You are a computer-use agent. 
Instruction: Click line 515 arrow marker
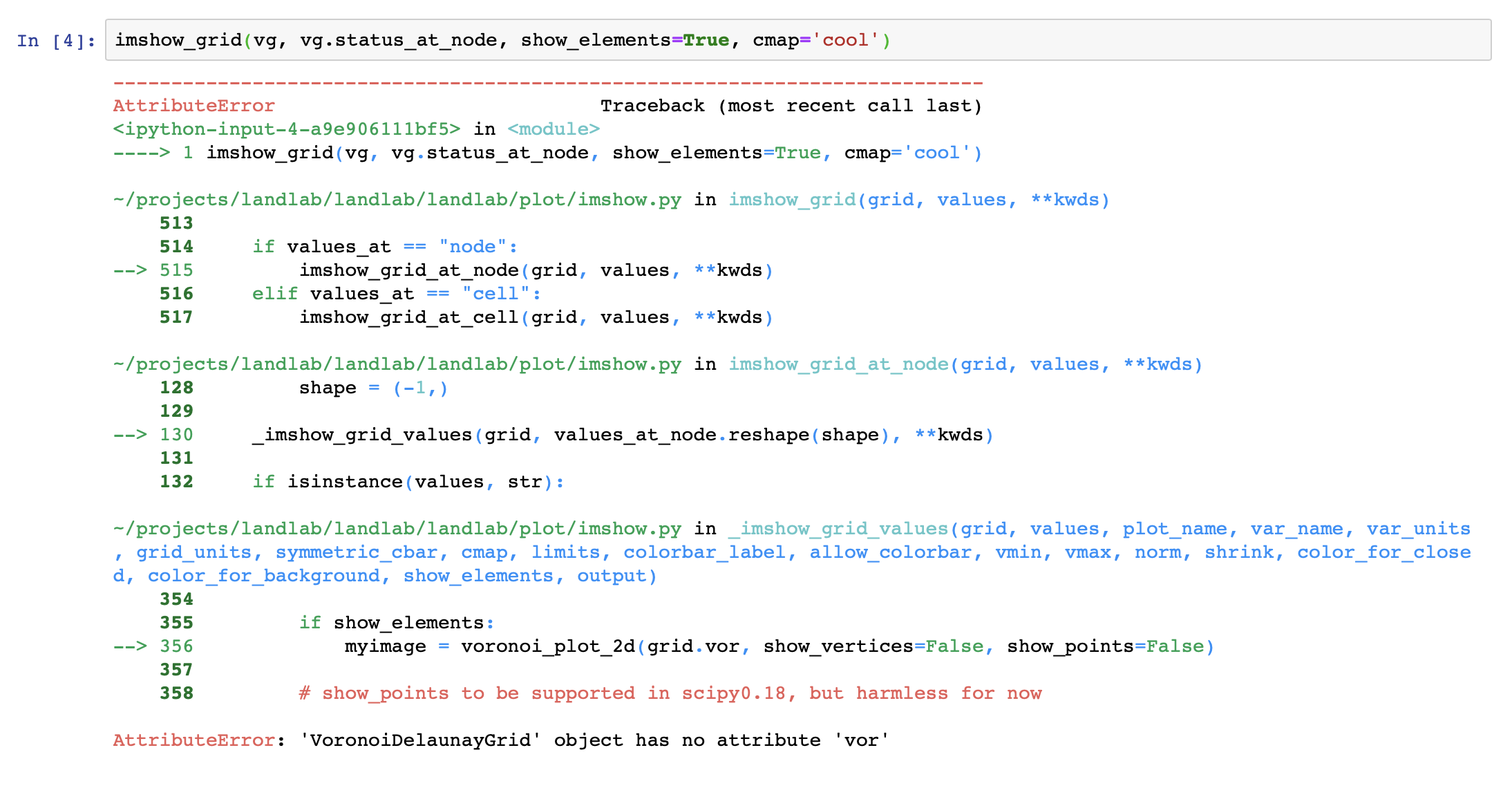pyautogui.click(x=130, y=270)
